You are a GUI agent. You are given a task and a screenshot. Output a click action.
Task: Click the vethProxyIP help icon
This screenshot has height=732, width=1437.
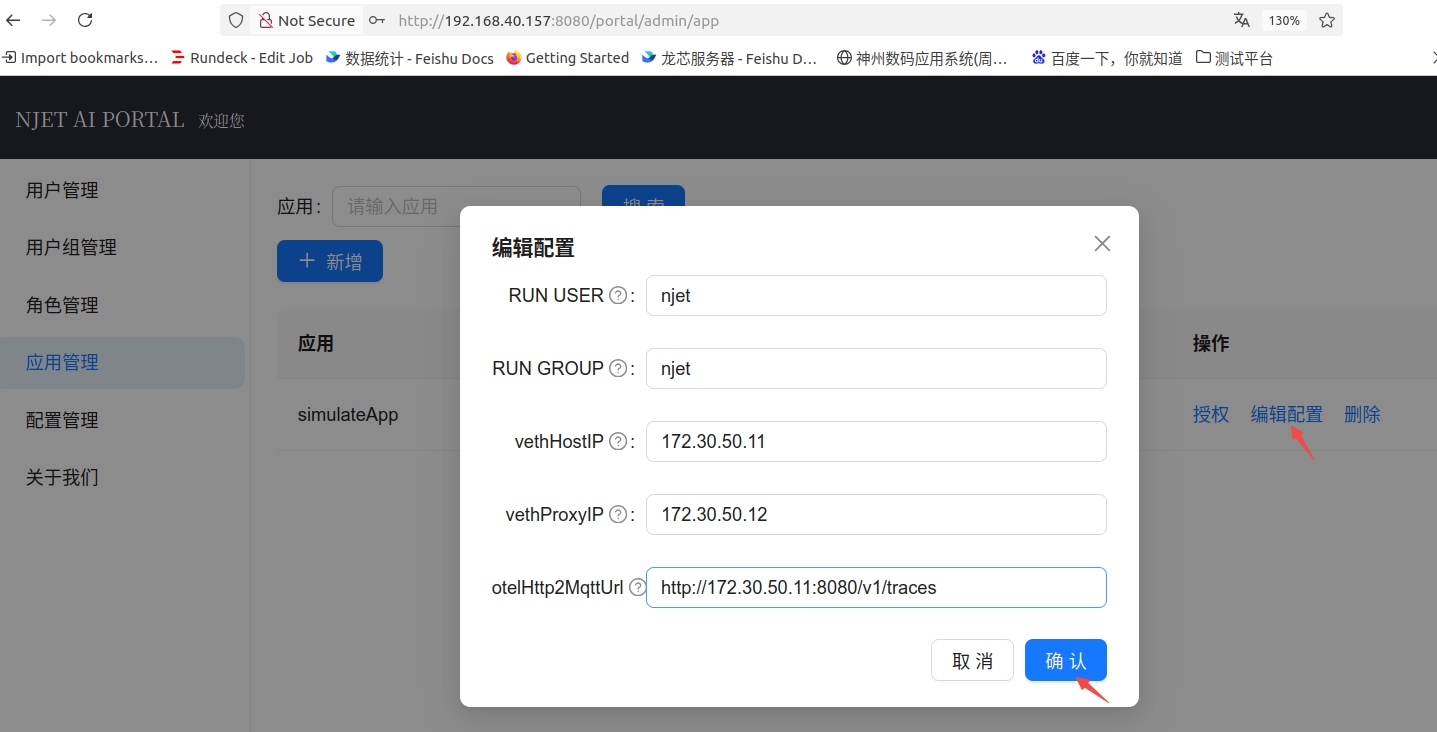pyautogui.click(x=618, y=515)
